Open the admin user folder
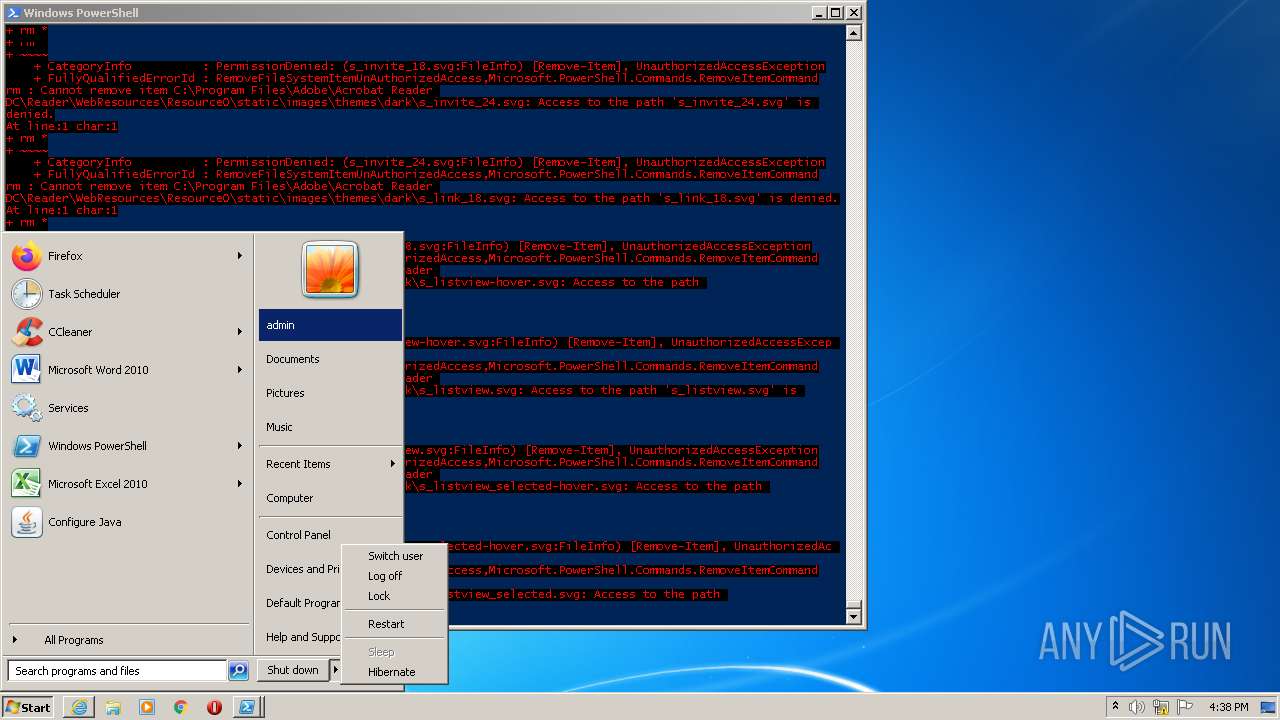1280x720 pixels. click(330, 325)
